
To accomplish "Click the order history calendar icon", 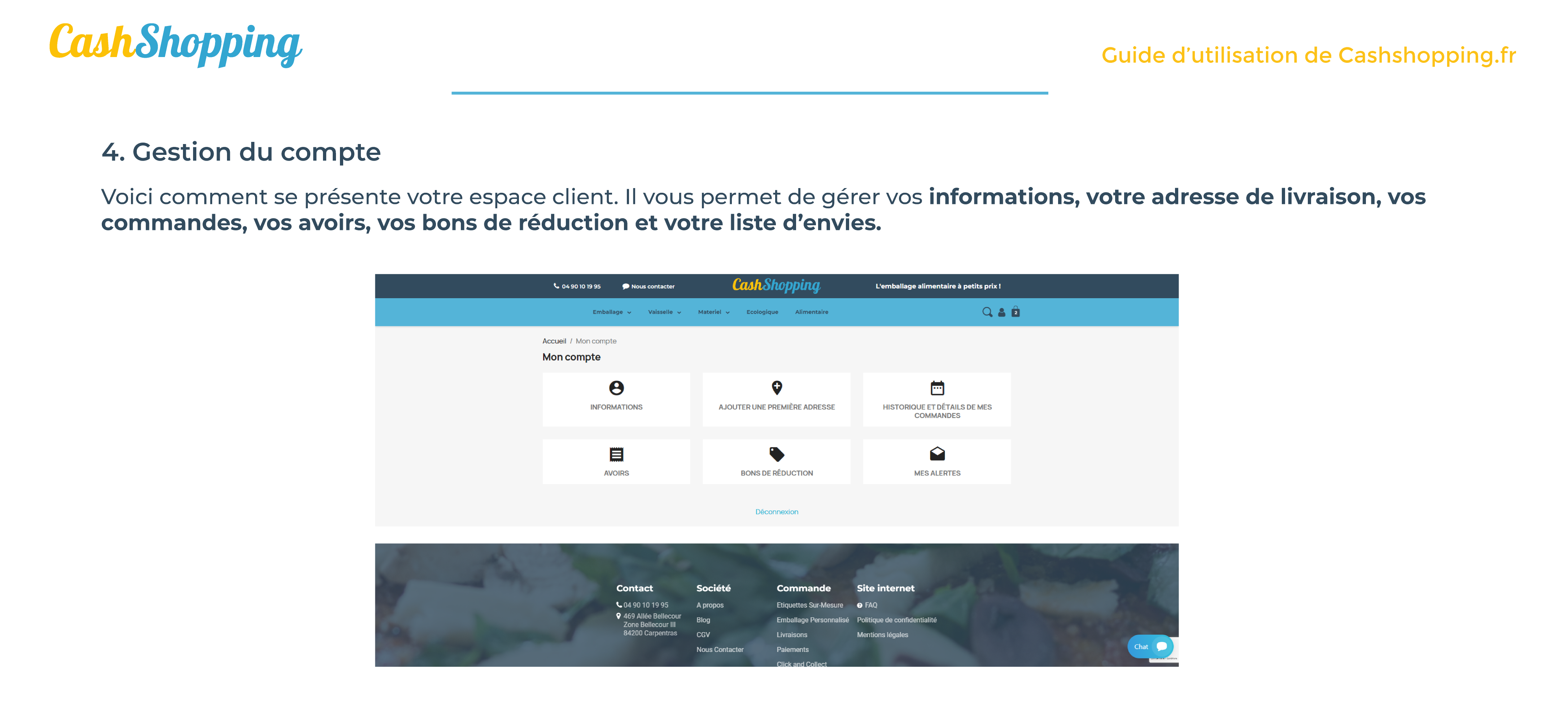I will pos(937,388).
